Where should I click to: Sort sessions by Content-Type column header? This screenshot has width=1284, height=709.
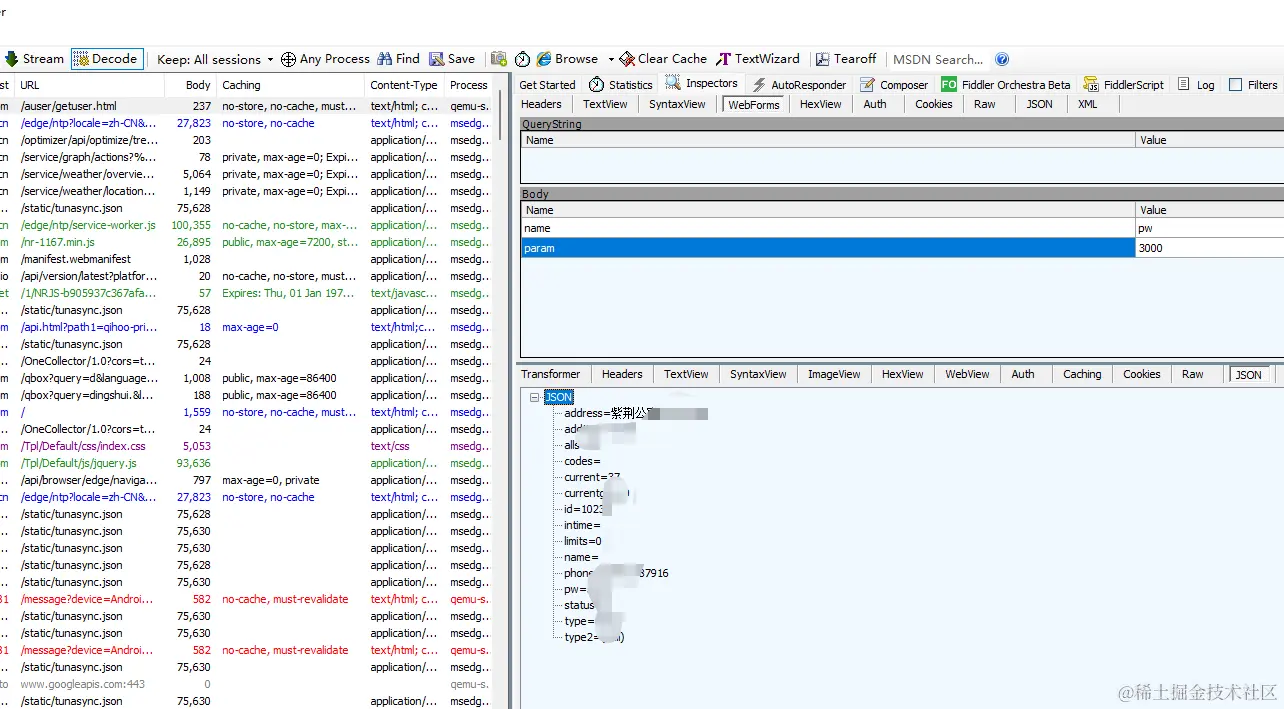[405, 86]
